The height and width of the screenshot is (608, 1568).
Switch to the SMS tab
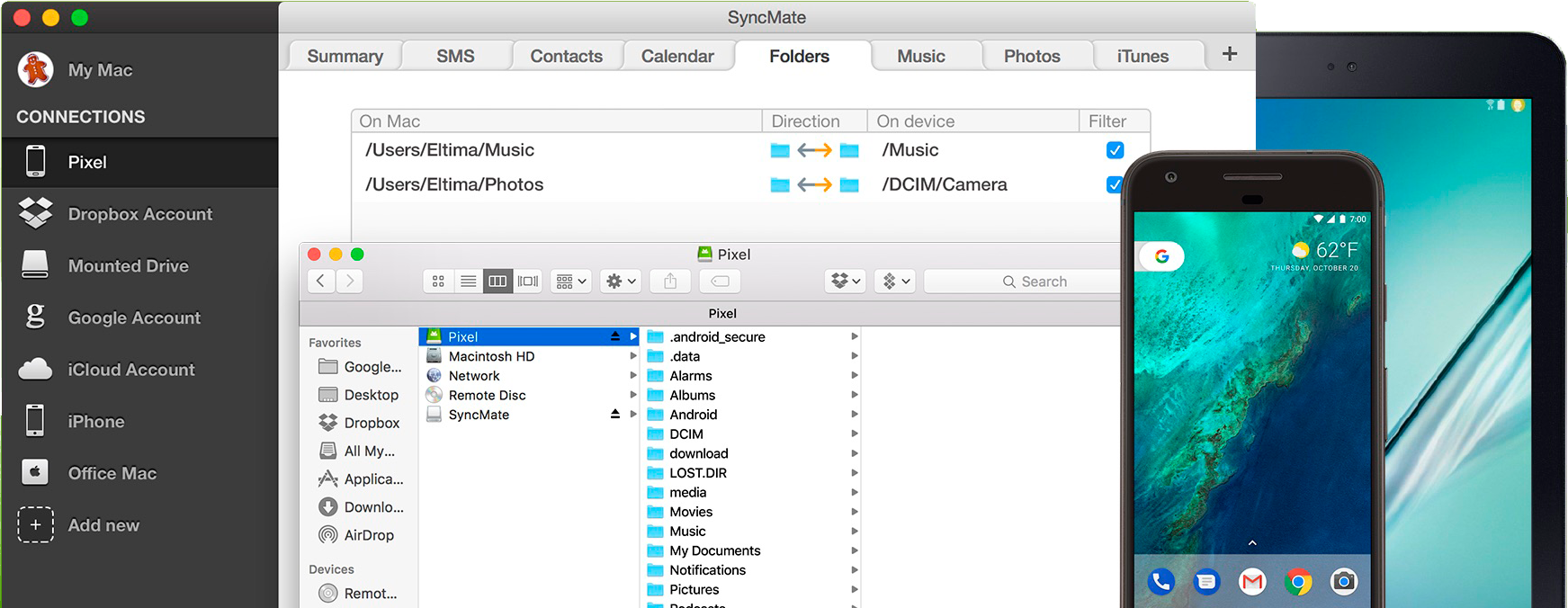456,56
